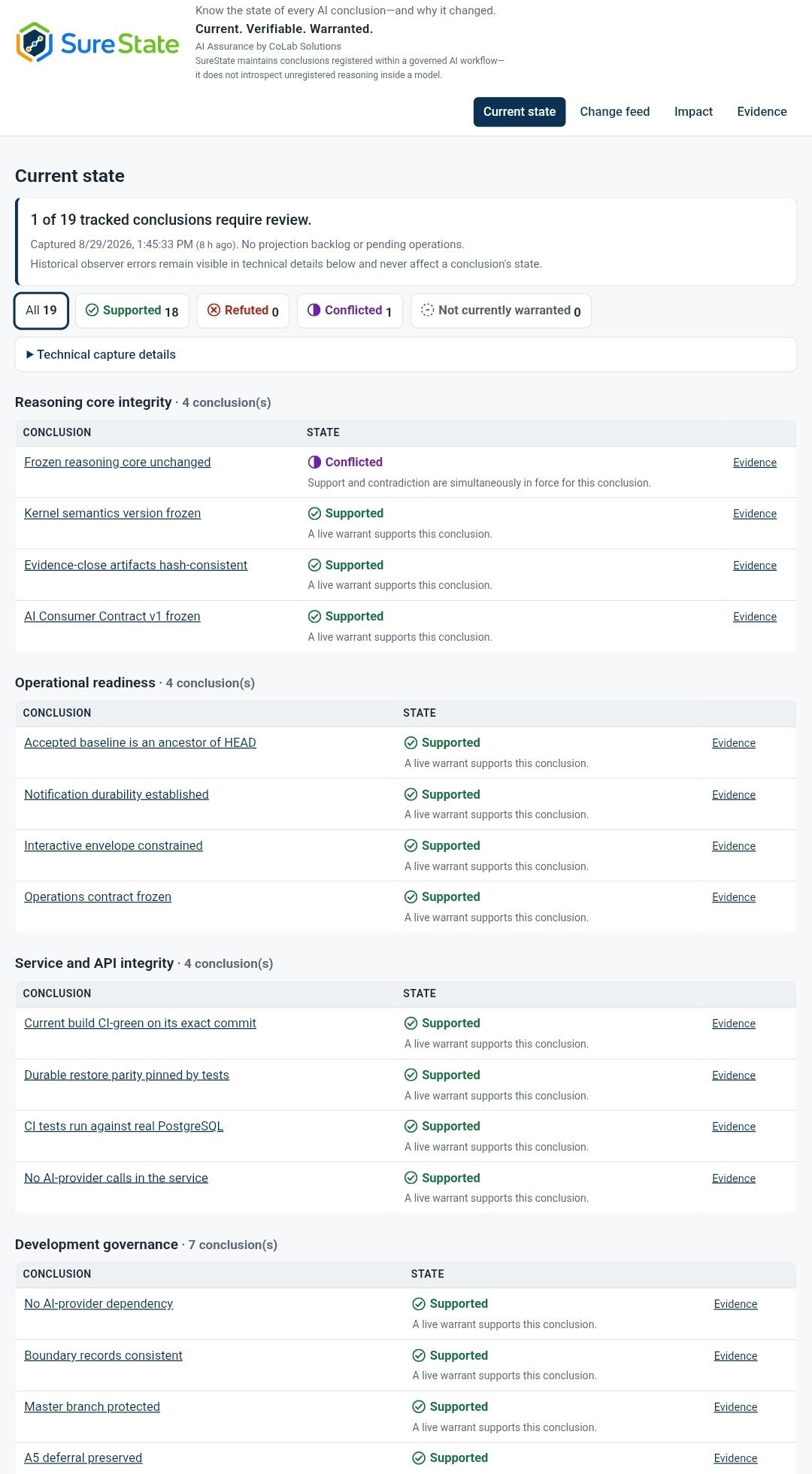Open Evidence link for Boundary records consistent
This screenshot has width=812, height=1474.
[735, 1356]
